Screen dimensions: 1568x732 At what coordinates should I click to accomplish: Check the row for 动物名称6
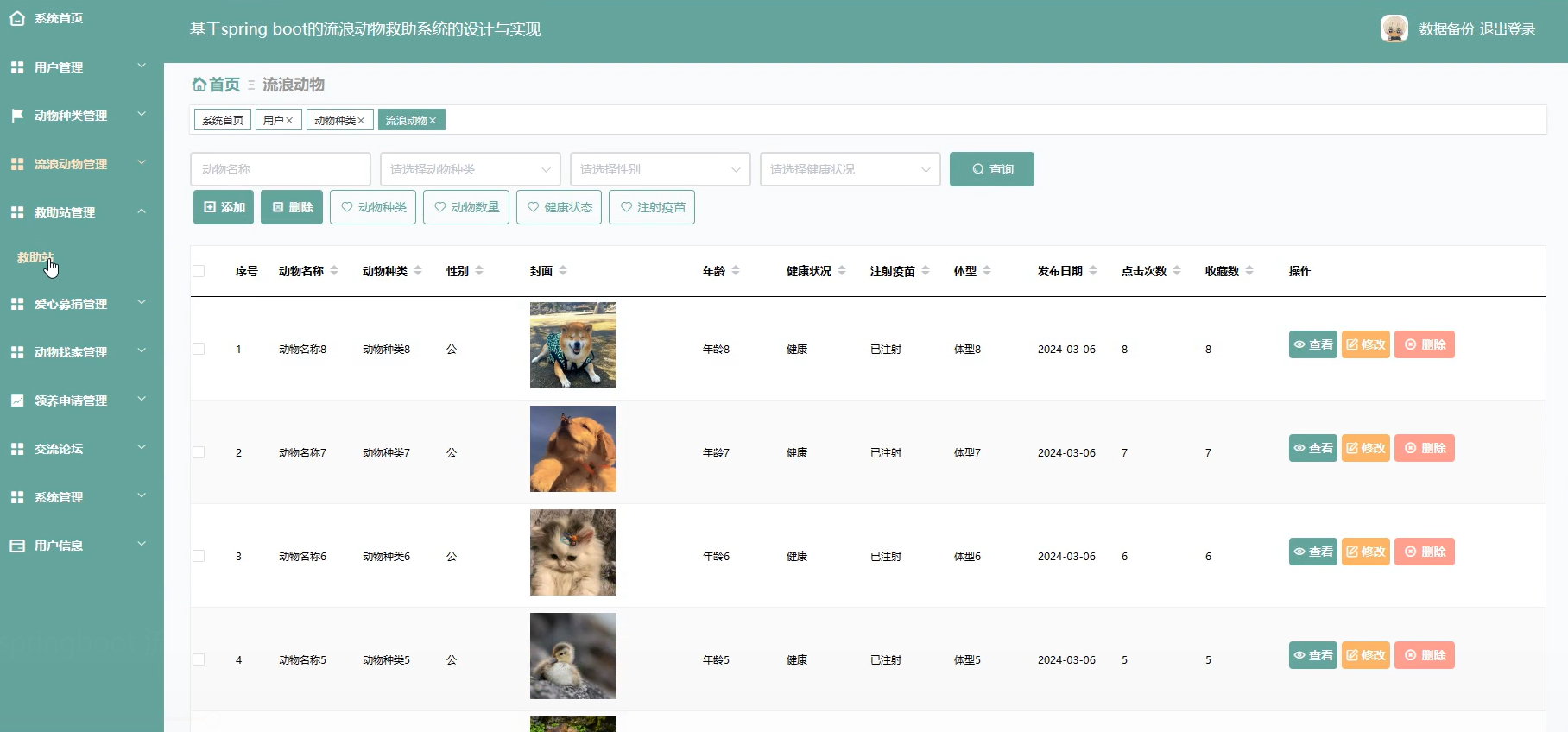199,556
